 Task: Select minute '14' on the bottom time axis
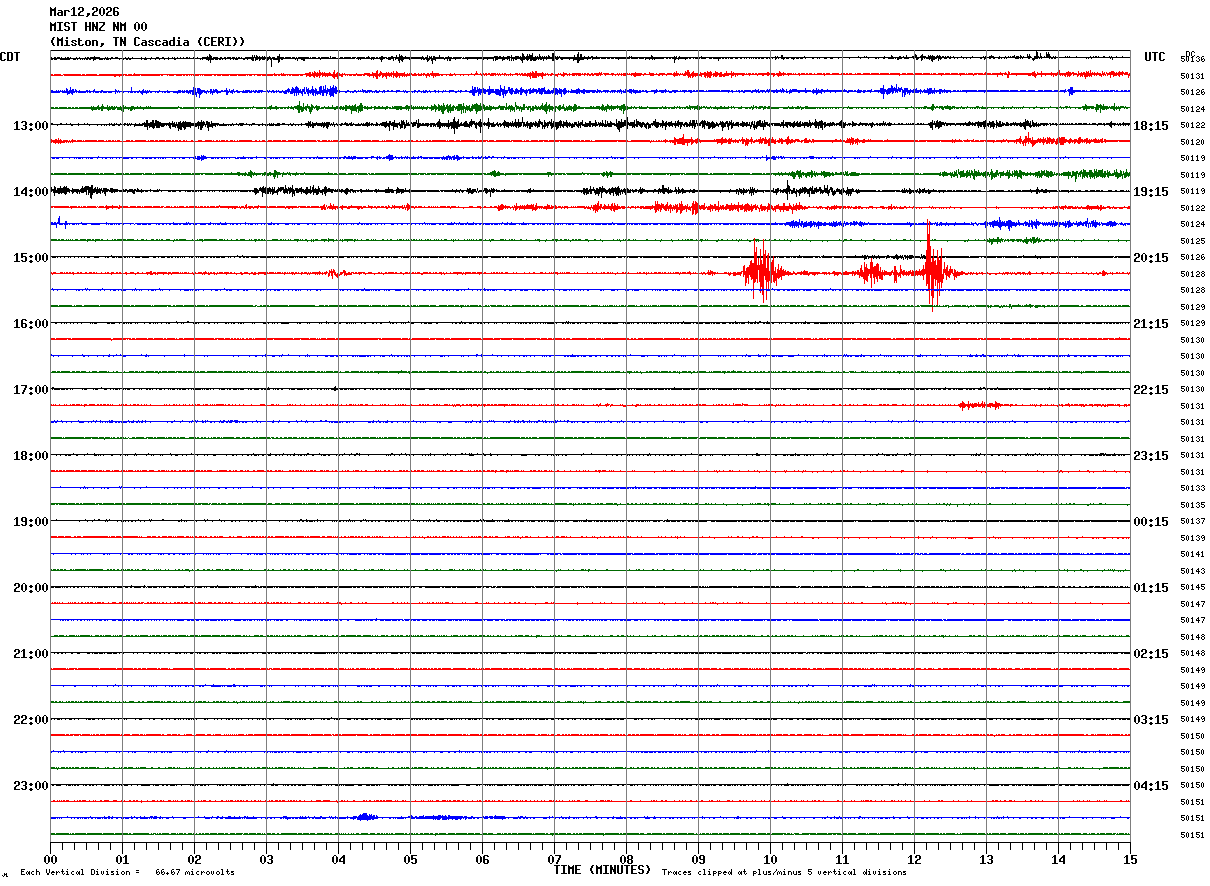point(1058,859)
